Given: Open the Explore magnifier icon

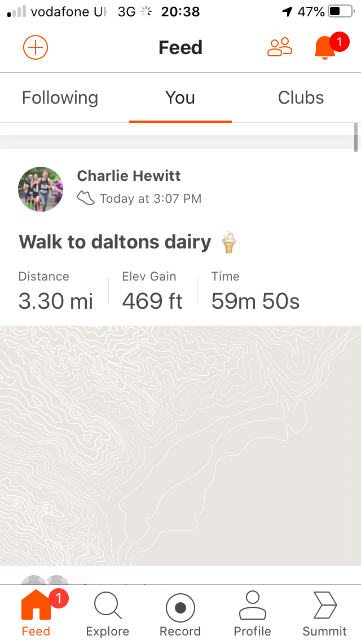Looking at the screenshot, I should [108, 606].
